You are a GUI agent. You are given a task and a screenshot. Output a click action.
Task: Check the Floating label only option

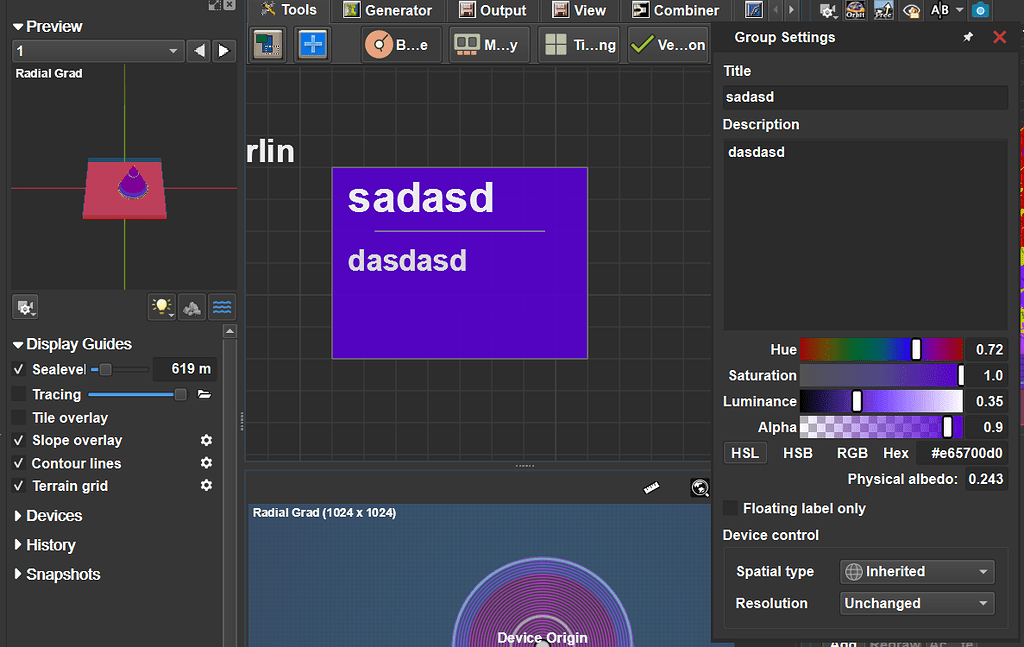point(731,508)
